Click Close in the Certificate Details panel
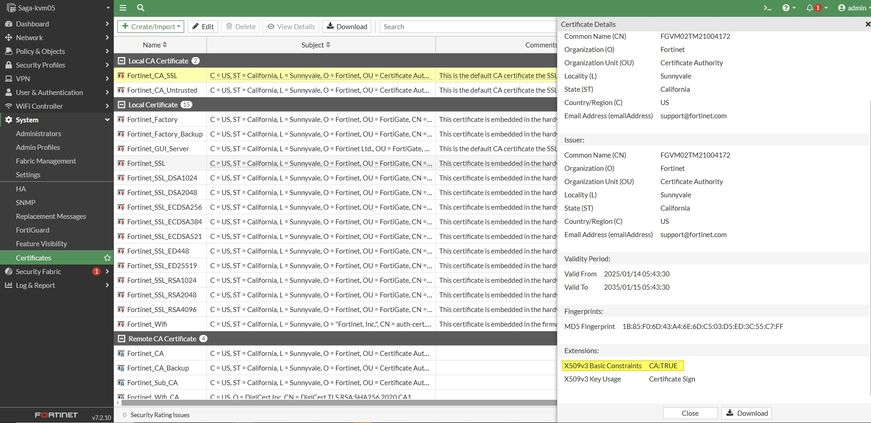Screen dimensions: 871x423 pos(690,414)
